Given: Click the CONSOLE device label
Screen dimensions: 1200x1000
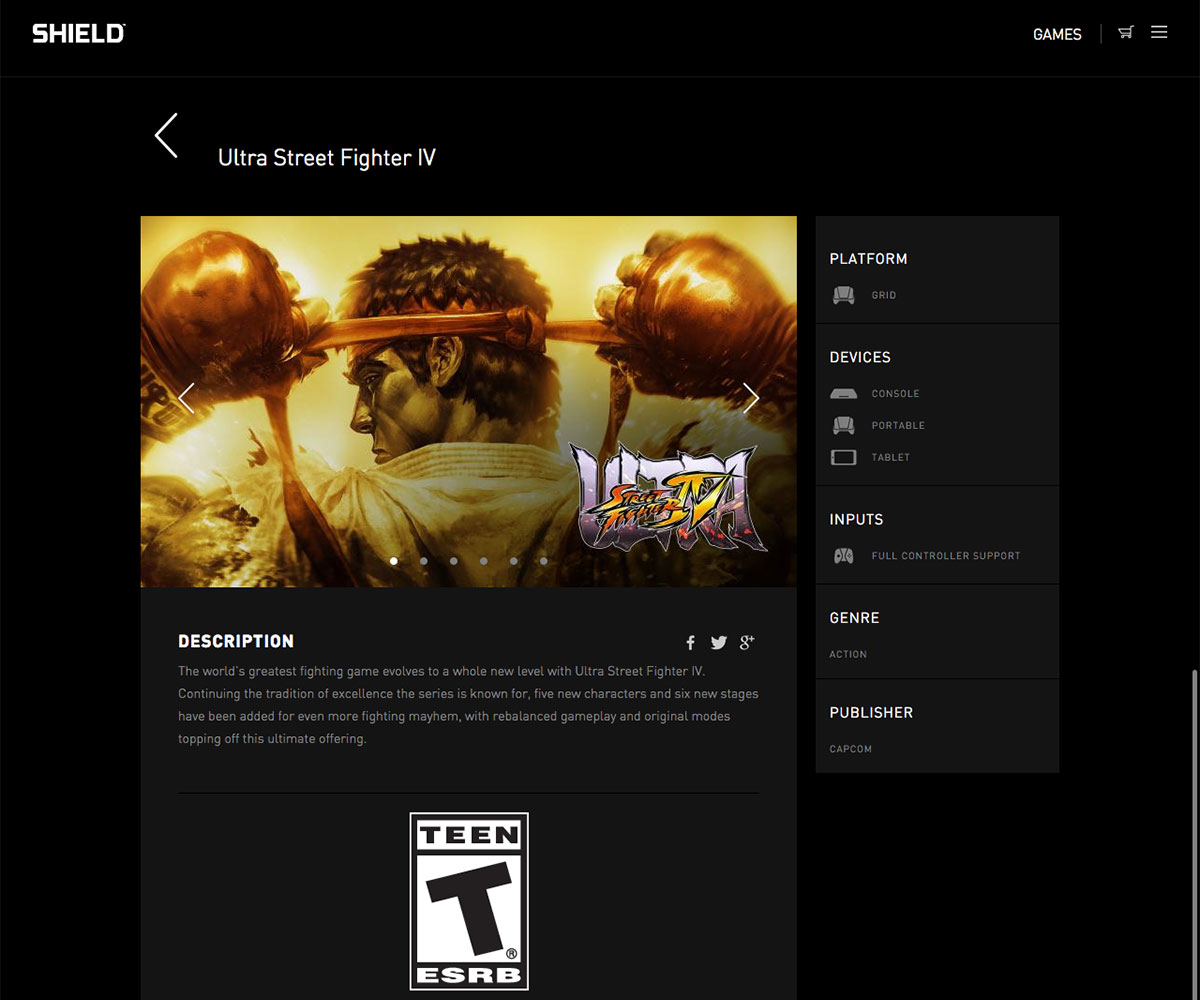Looking at the screenshot, I should pos(896,394).
